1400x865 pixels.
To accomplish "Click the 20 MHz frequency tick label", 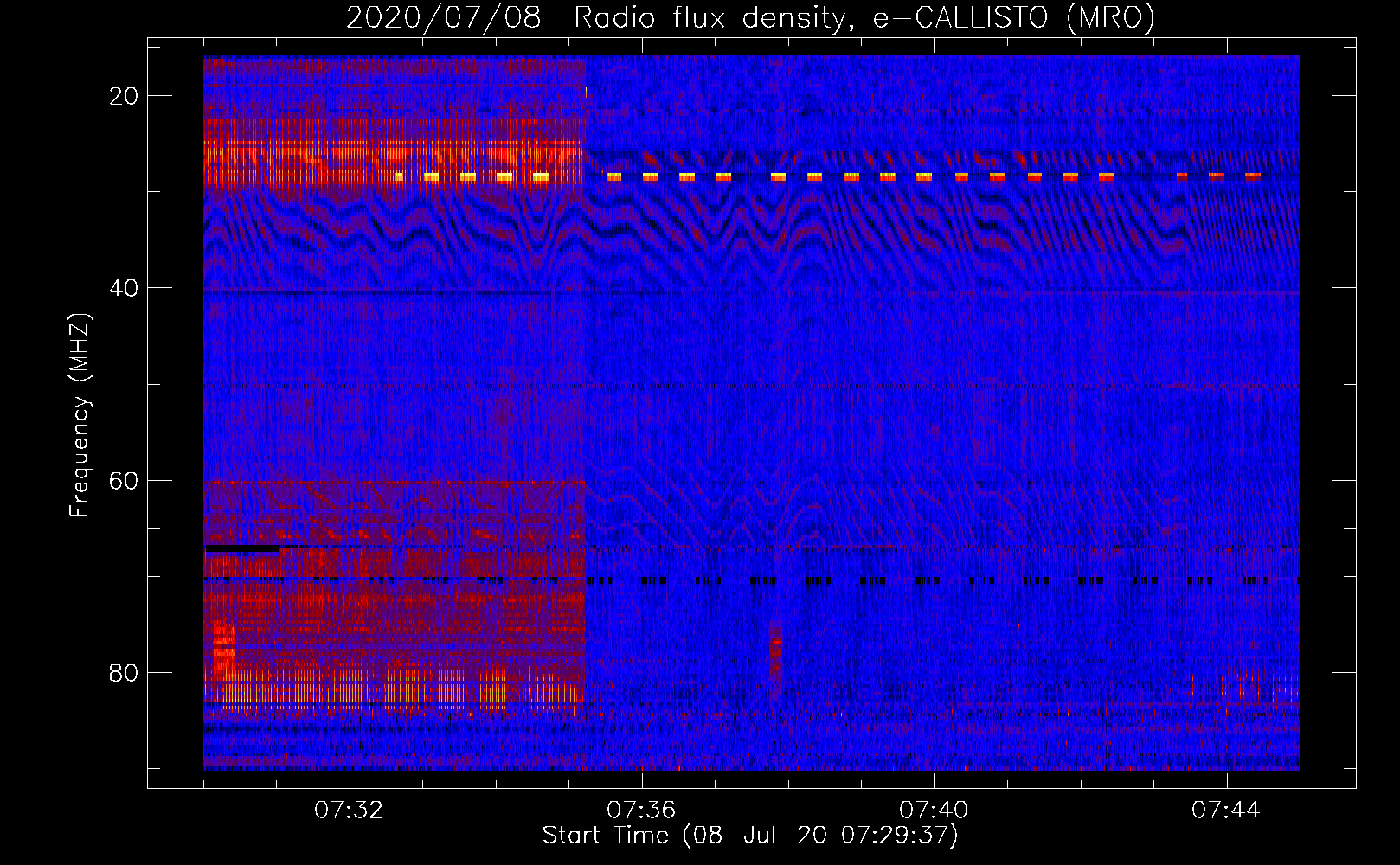I will (x=124, y=96).
